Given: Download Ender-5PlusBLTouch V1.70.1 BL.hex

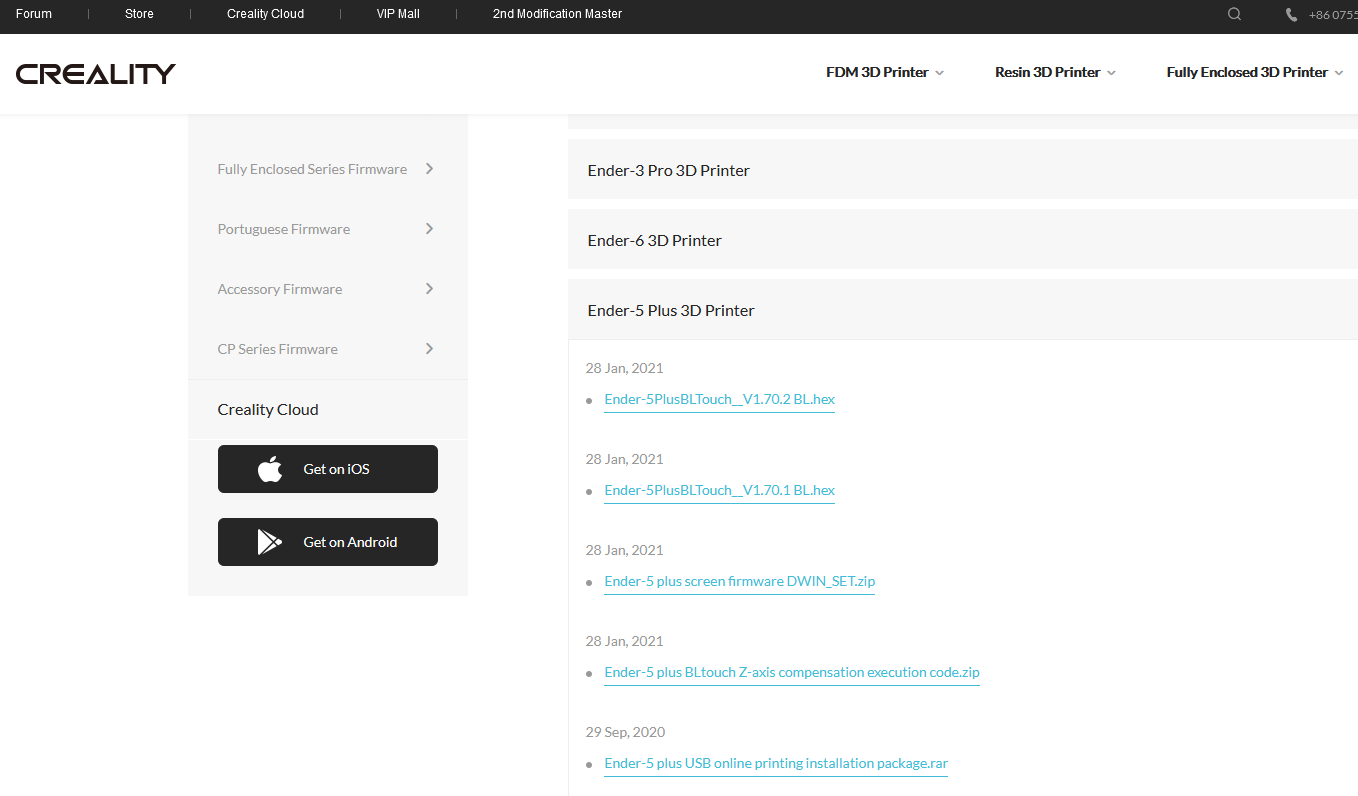Looking at the screenshot, I should click(x=719, y=490).
